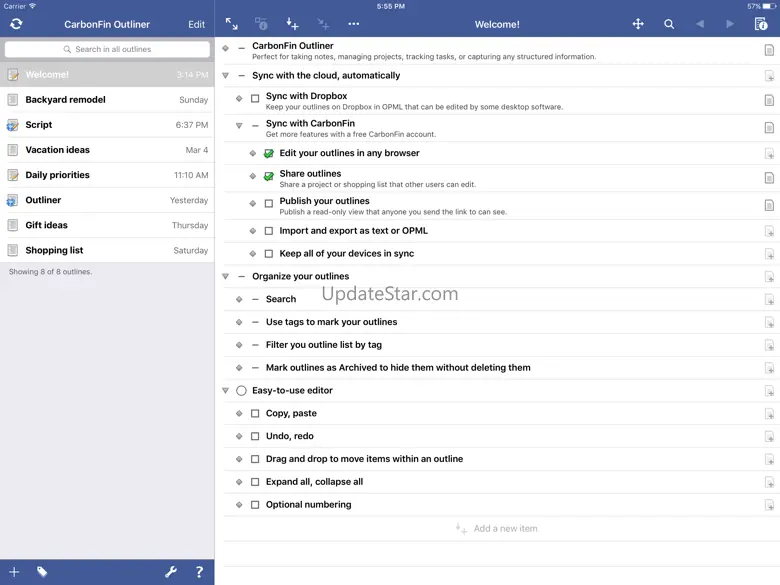Open the note icon on the Share outlines row
Viewport: 780px width, 585px height.
click(x=769, y=178)
